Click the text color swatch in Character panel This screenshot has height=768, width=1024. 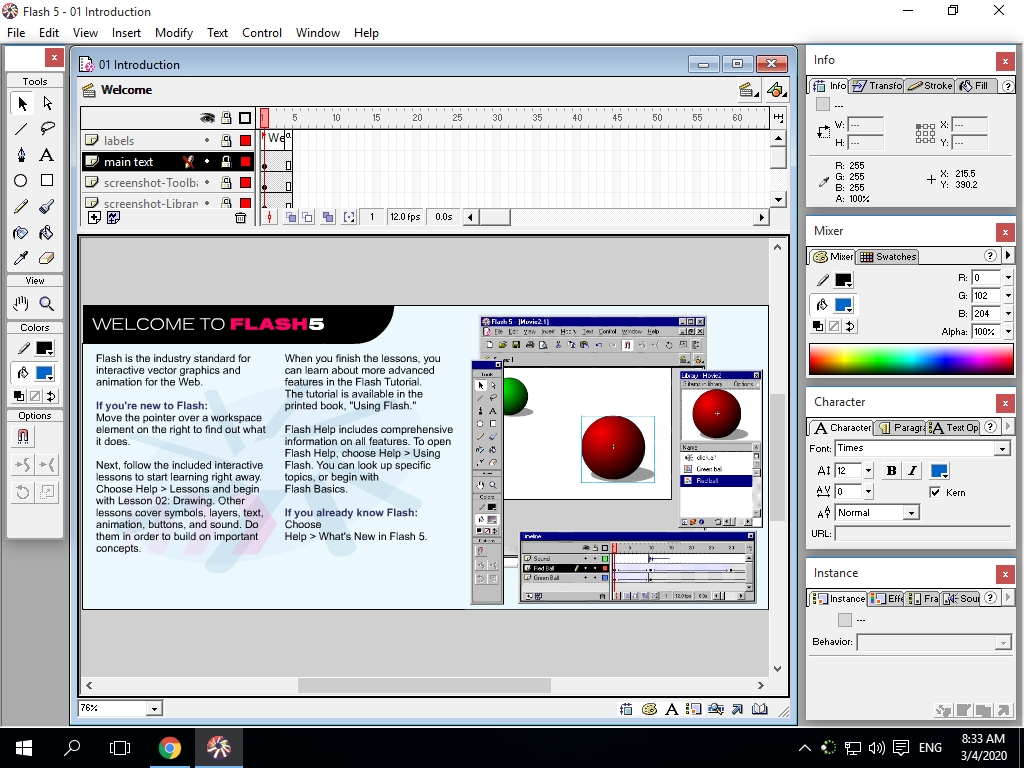coord(939,471)
